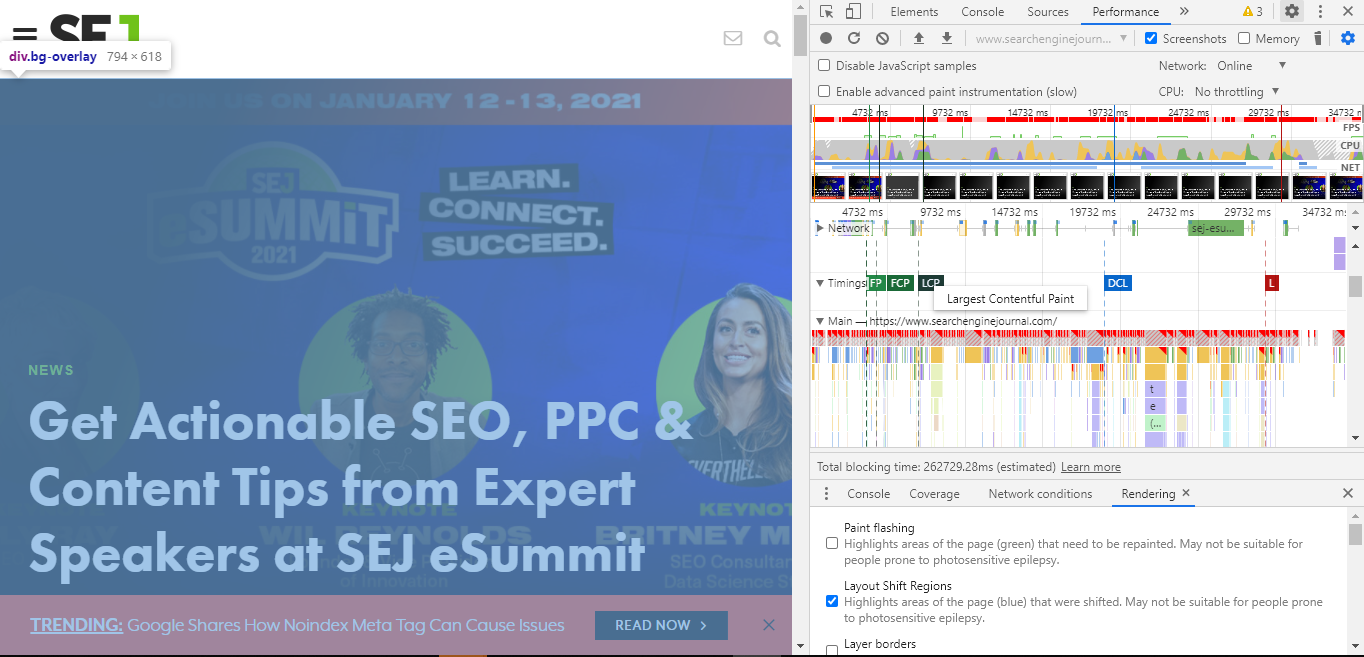Click the collect garbage trash icon
Image resolution: width=1364 pixels, height=657 pixels.
pos(1318,38)
